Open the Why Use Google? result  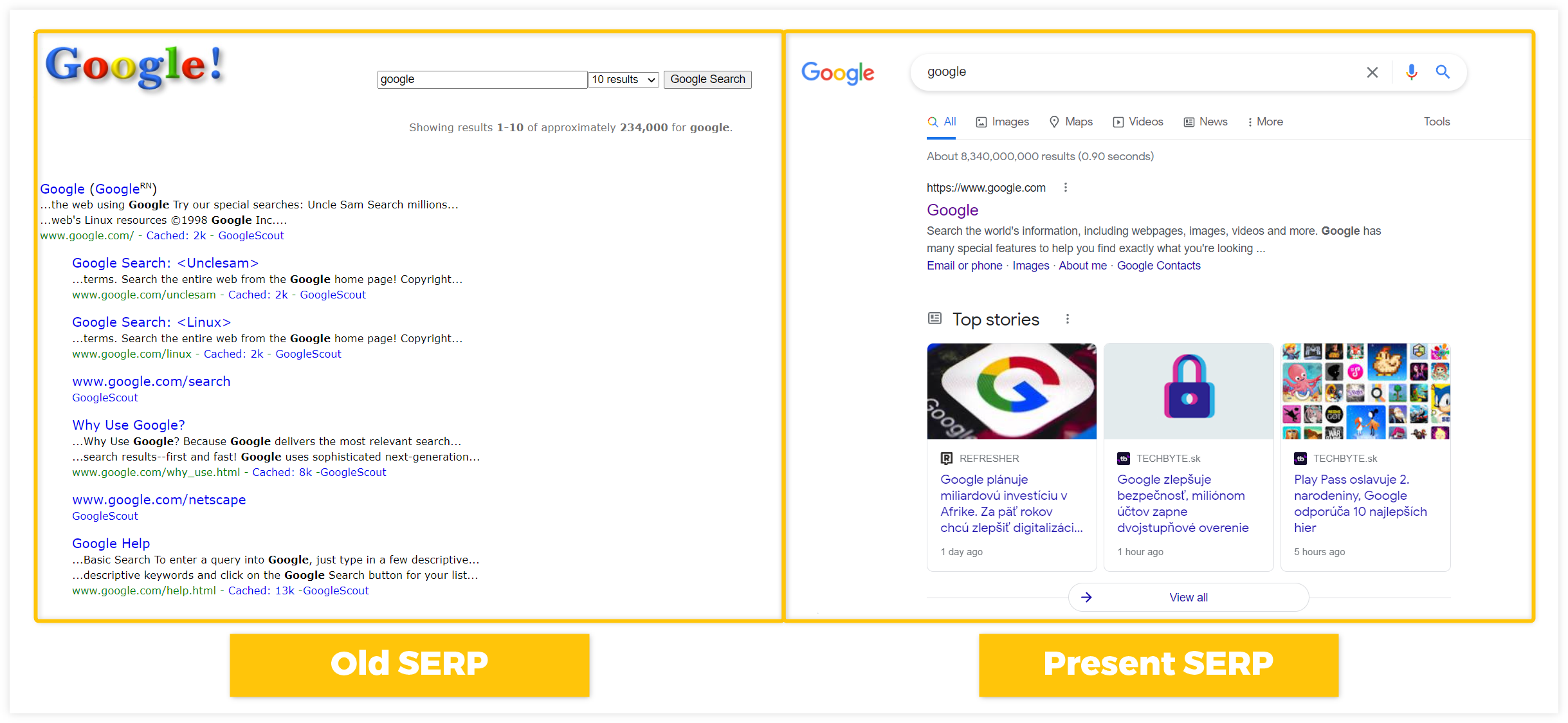pos(129,425)
